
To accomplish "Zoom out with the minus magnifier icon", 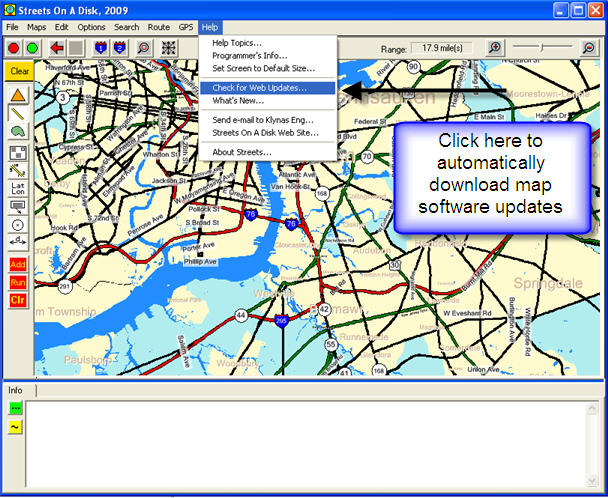I will coord(589,48).
